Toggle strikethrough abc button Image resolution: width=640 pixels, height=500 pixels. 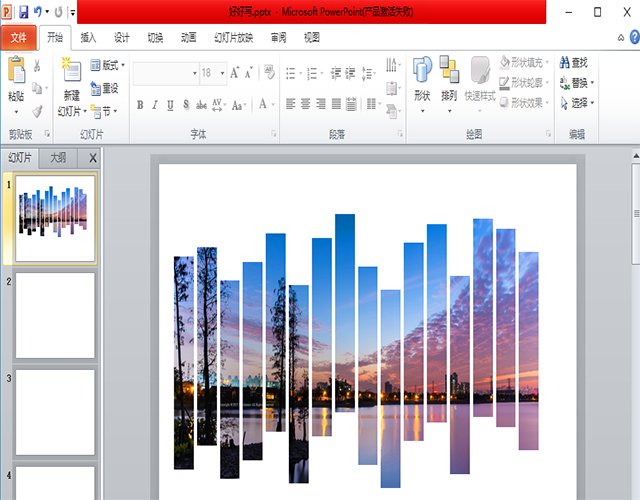[201, 105]
